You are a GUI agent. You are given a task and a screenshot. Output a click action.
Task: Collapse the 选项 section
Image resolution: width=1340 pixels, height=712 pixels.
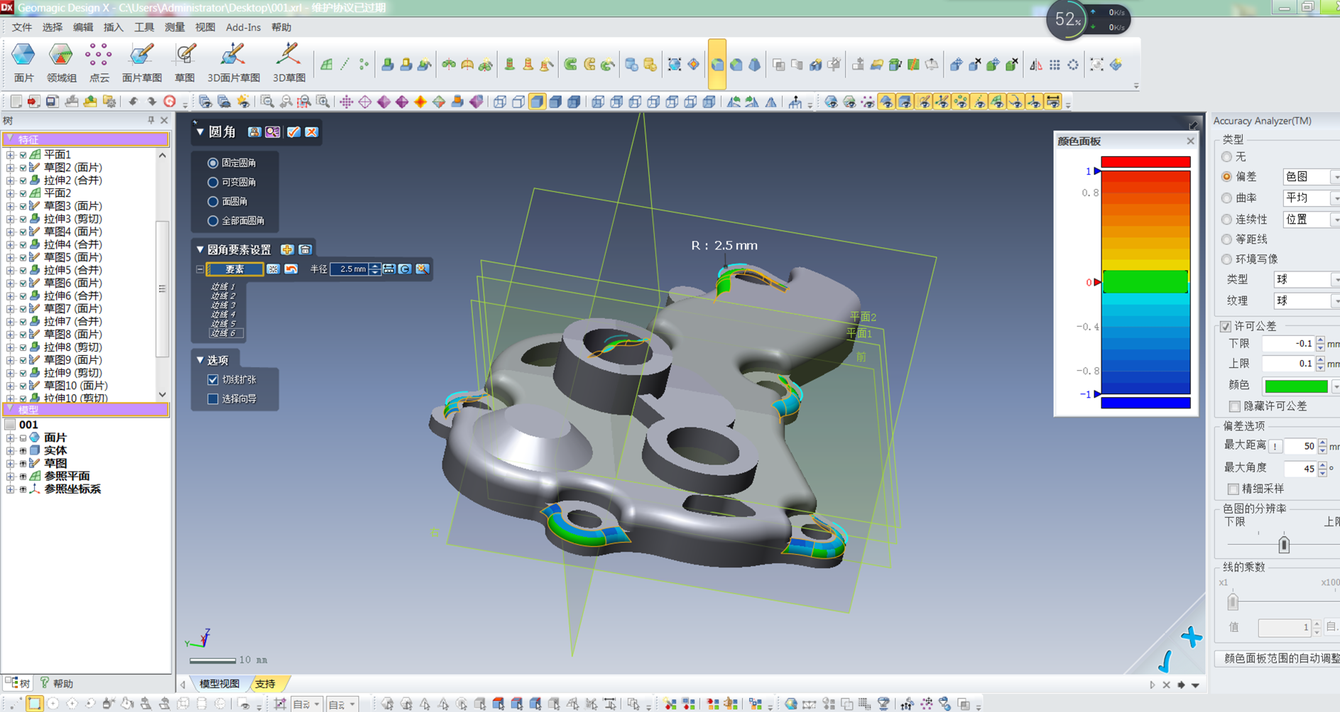click(200, 360)
